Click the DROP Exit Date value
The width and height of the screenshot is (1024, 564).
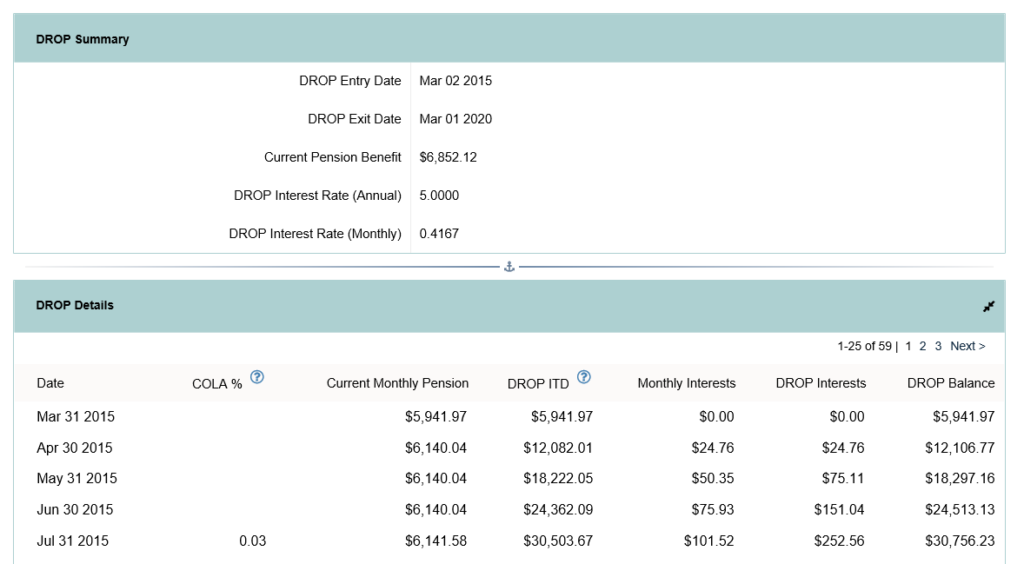point(455,119)
